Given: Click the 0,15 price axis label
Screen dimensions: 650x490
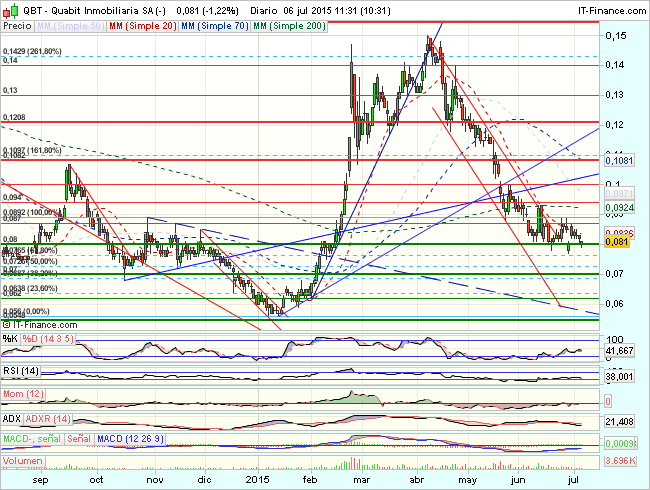Looking at the screenshot, I should (x=616, y=36).
